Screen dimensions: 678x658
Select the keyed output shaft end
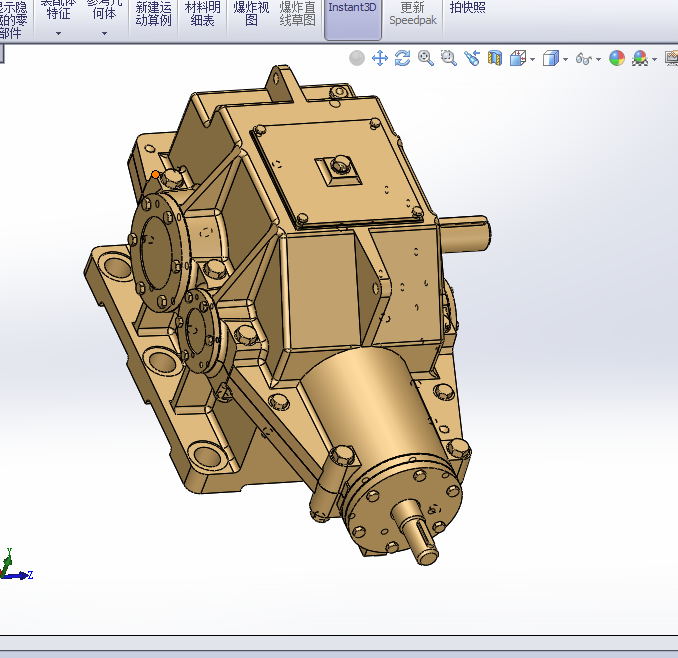416,532
